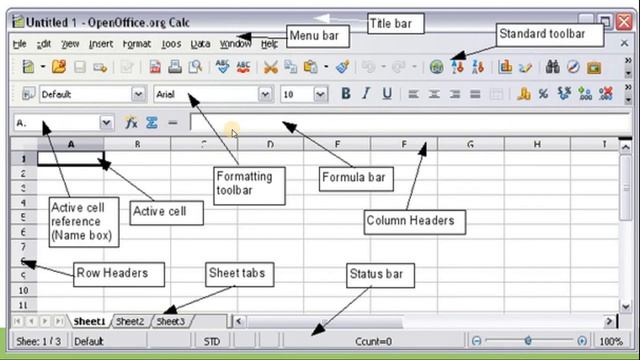640x360 pixels.
Task: Expand Formatting toolbar overflow chevron
Action: point(628,87)
